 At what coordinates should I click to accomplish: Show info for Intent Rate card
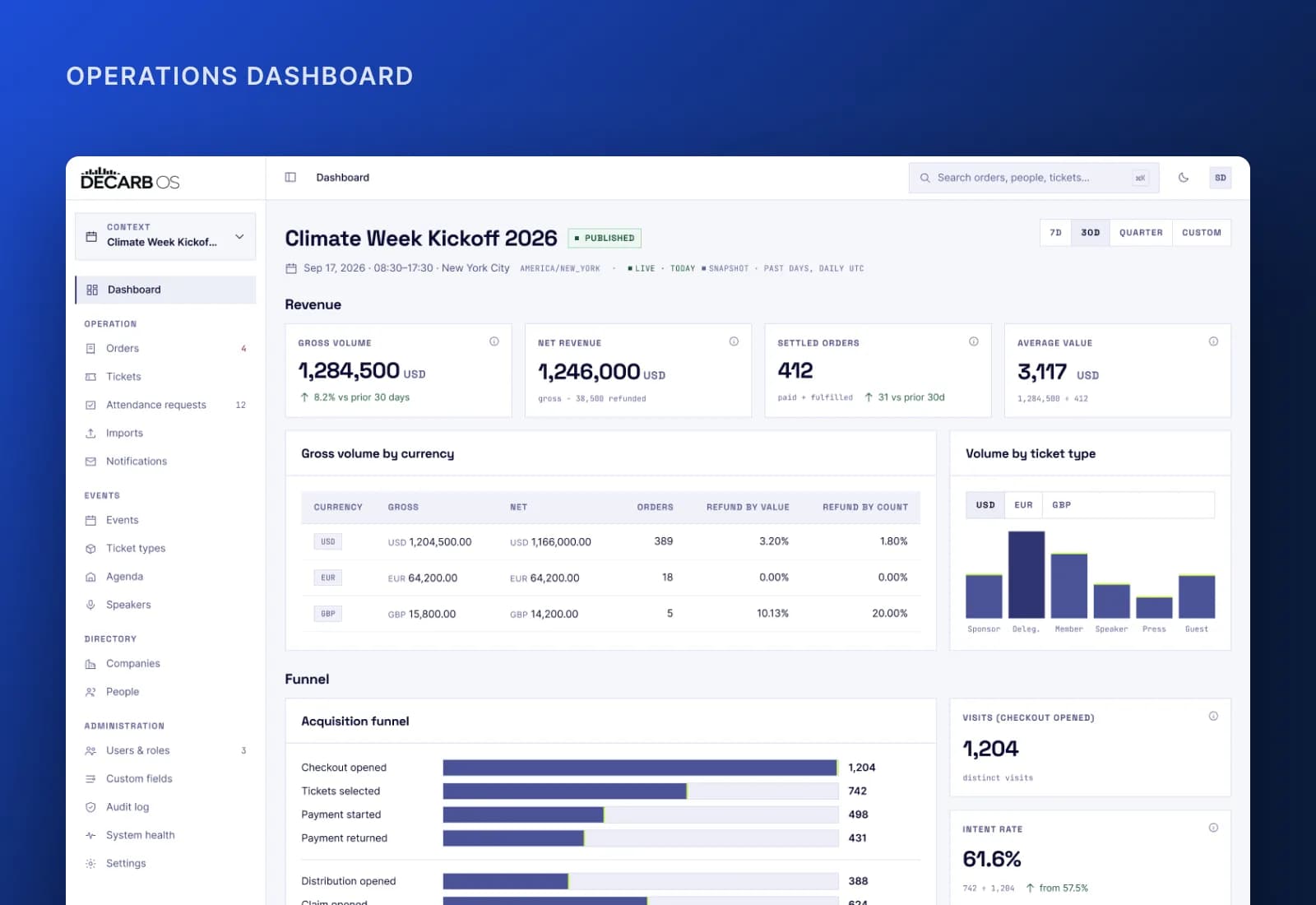click(x=1213, y=828)
